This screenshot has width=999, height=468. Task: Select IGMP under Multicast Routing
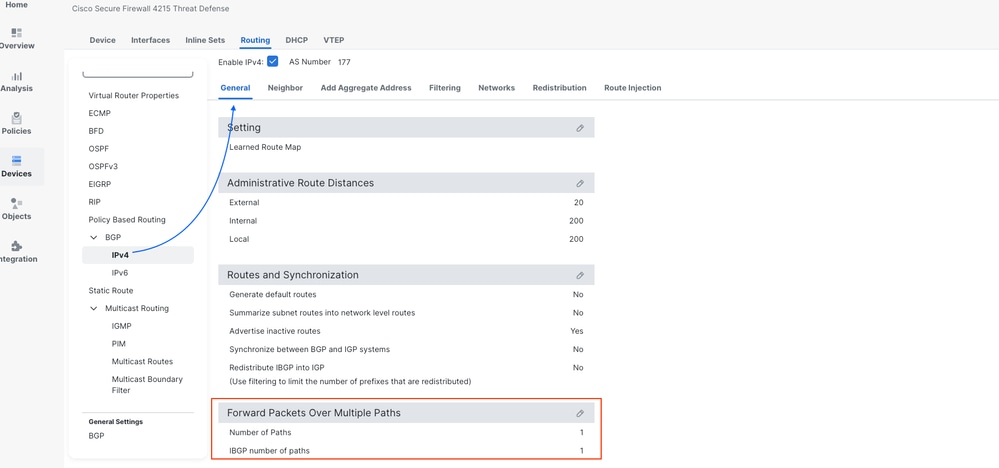point(122,326)
